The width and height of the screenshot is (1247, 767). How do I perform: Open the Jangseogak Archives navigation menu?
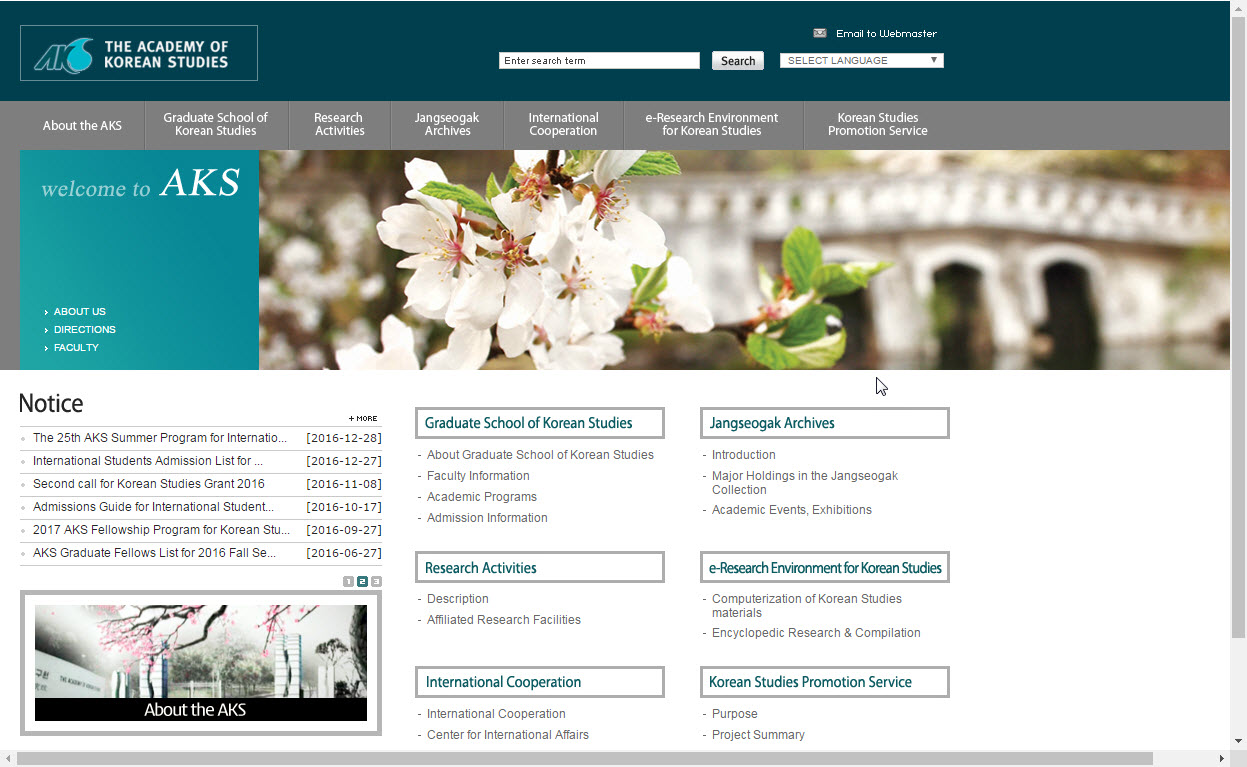click(447, 124)
